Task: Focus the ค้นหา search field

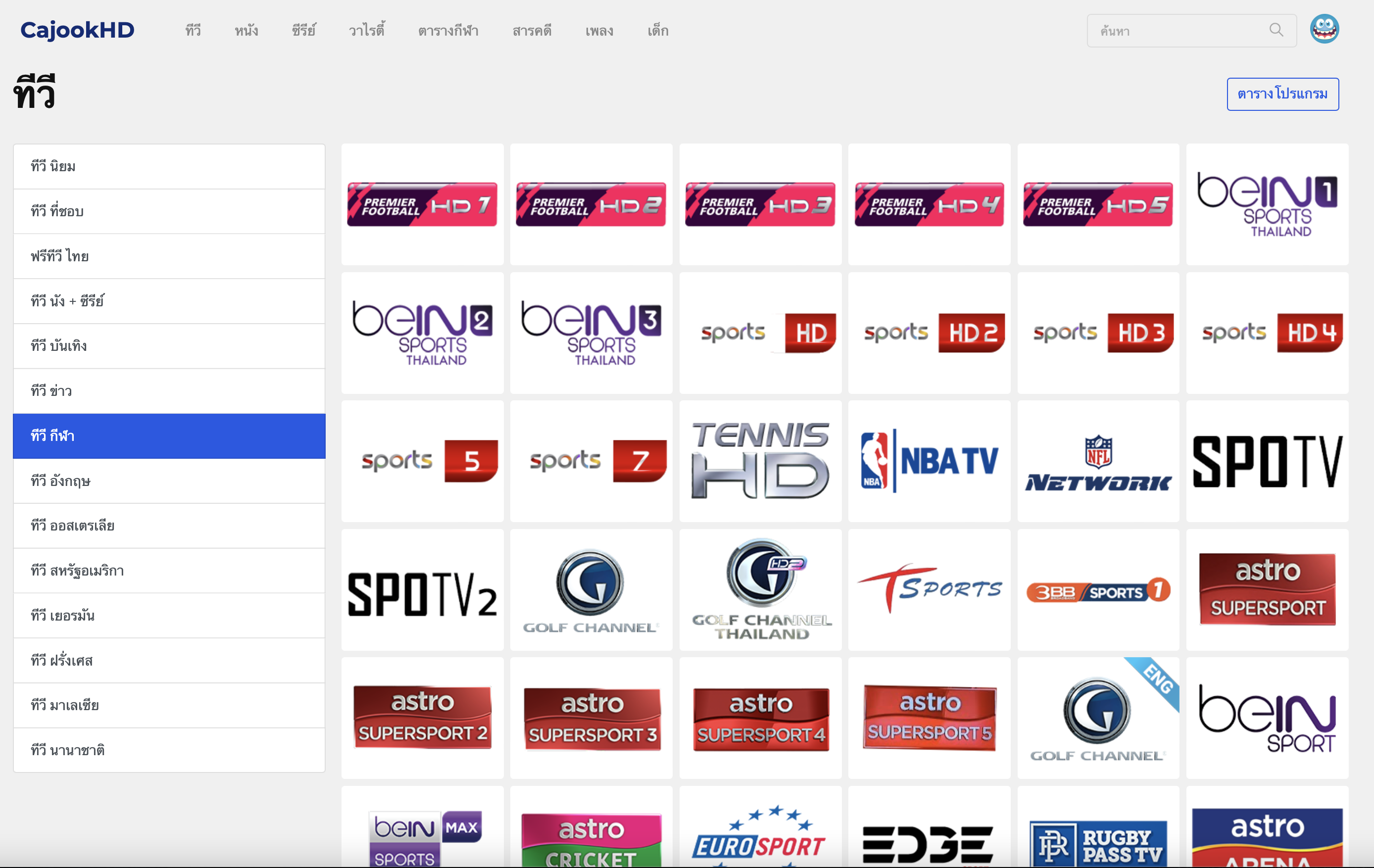Action: 1191,31
